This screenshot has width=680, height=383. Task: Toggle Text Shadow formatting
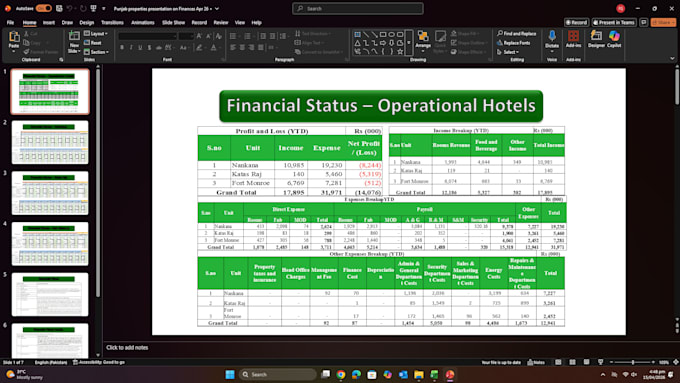149,47
